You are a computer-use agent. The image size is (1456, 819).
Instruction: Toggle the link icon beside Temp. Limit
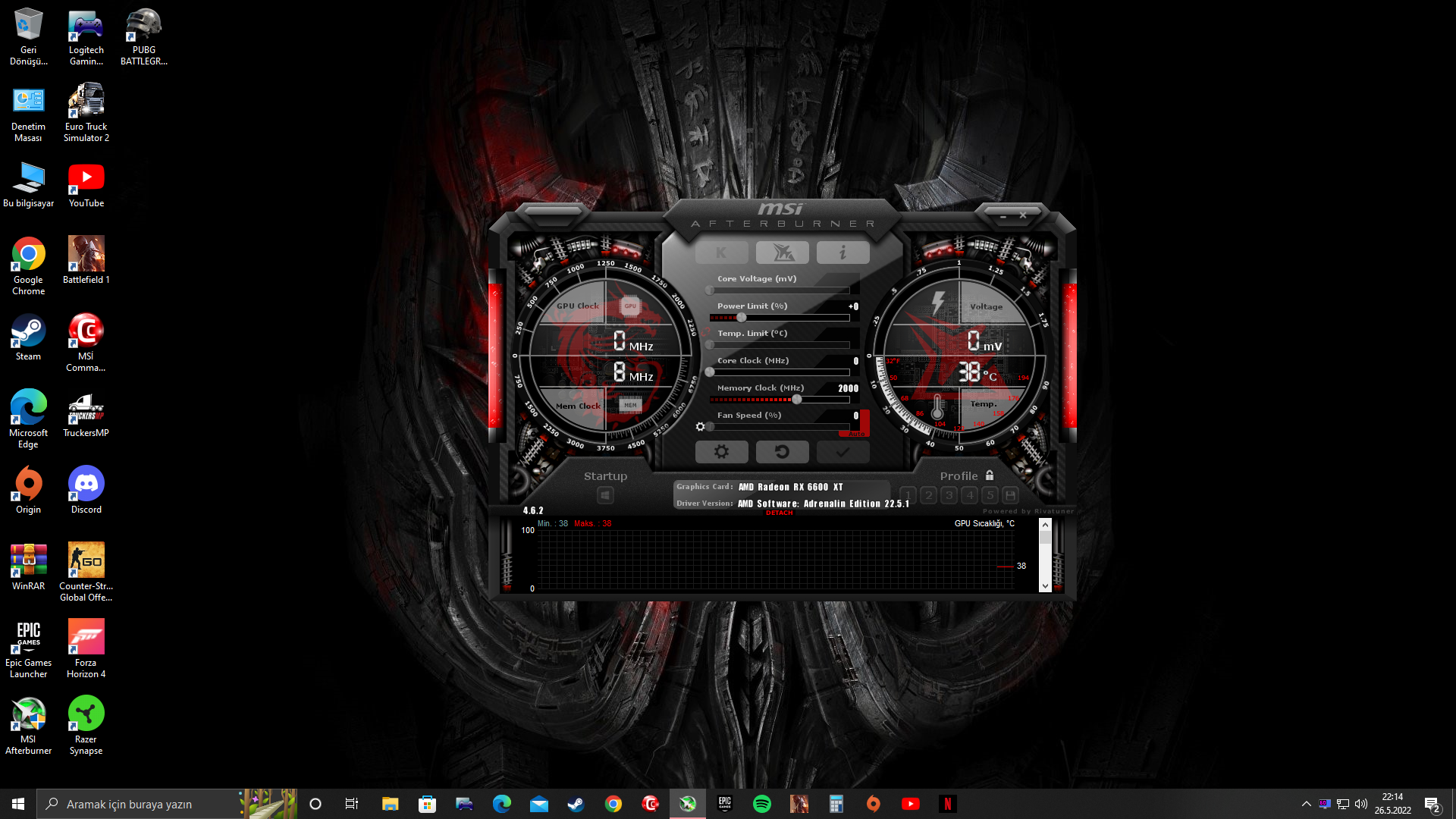click(706, 333)
